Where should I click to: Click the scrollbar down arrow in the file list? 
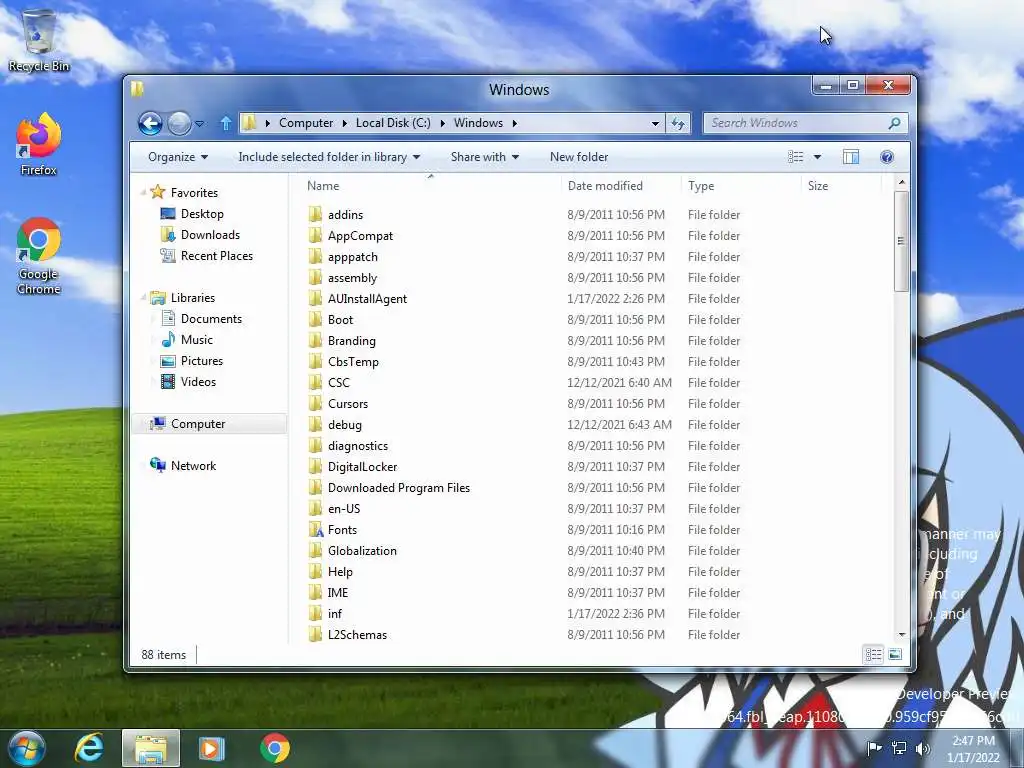point(902,635)
